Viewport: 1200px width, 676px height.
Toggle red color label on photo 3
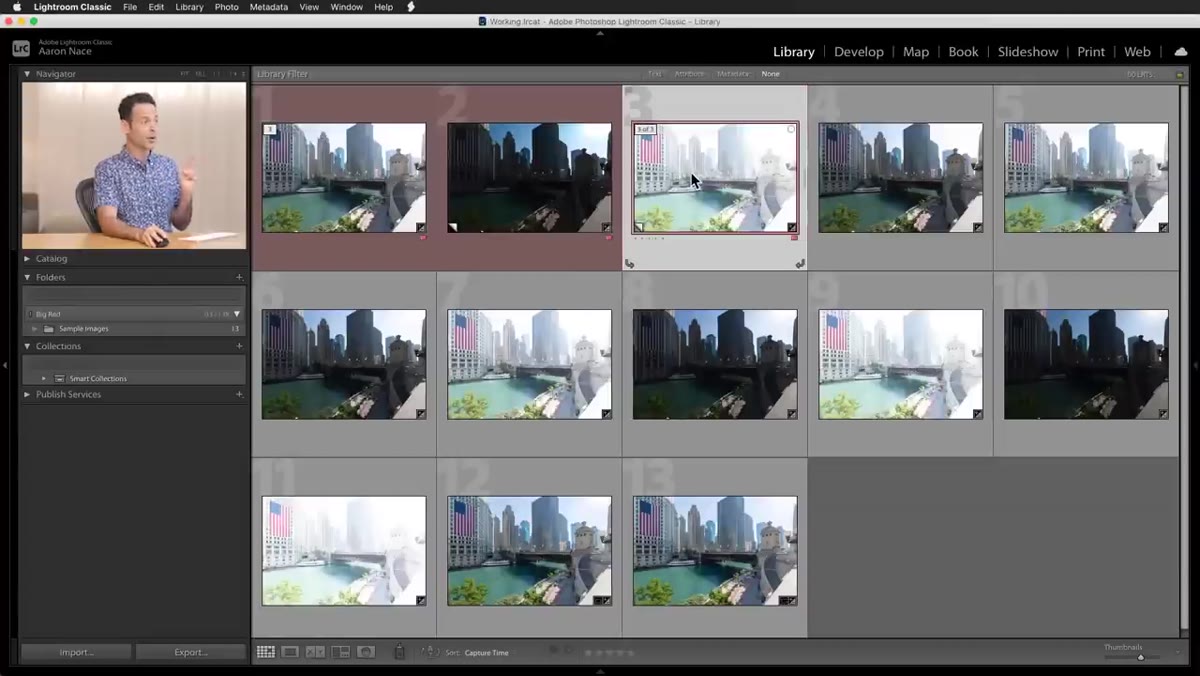click(x=794, y=238)
